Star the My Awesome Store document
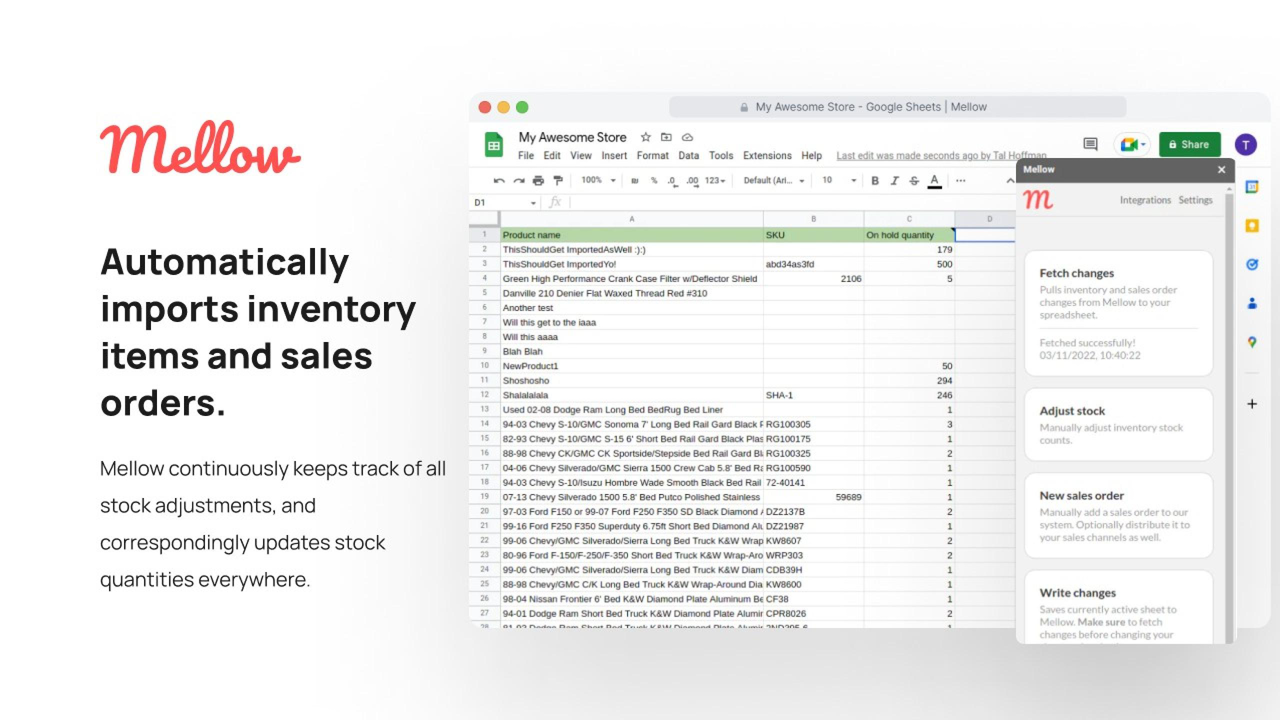1280x720 pixels. [x=646, y=137]
